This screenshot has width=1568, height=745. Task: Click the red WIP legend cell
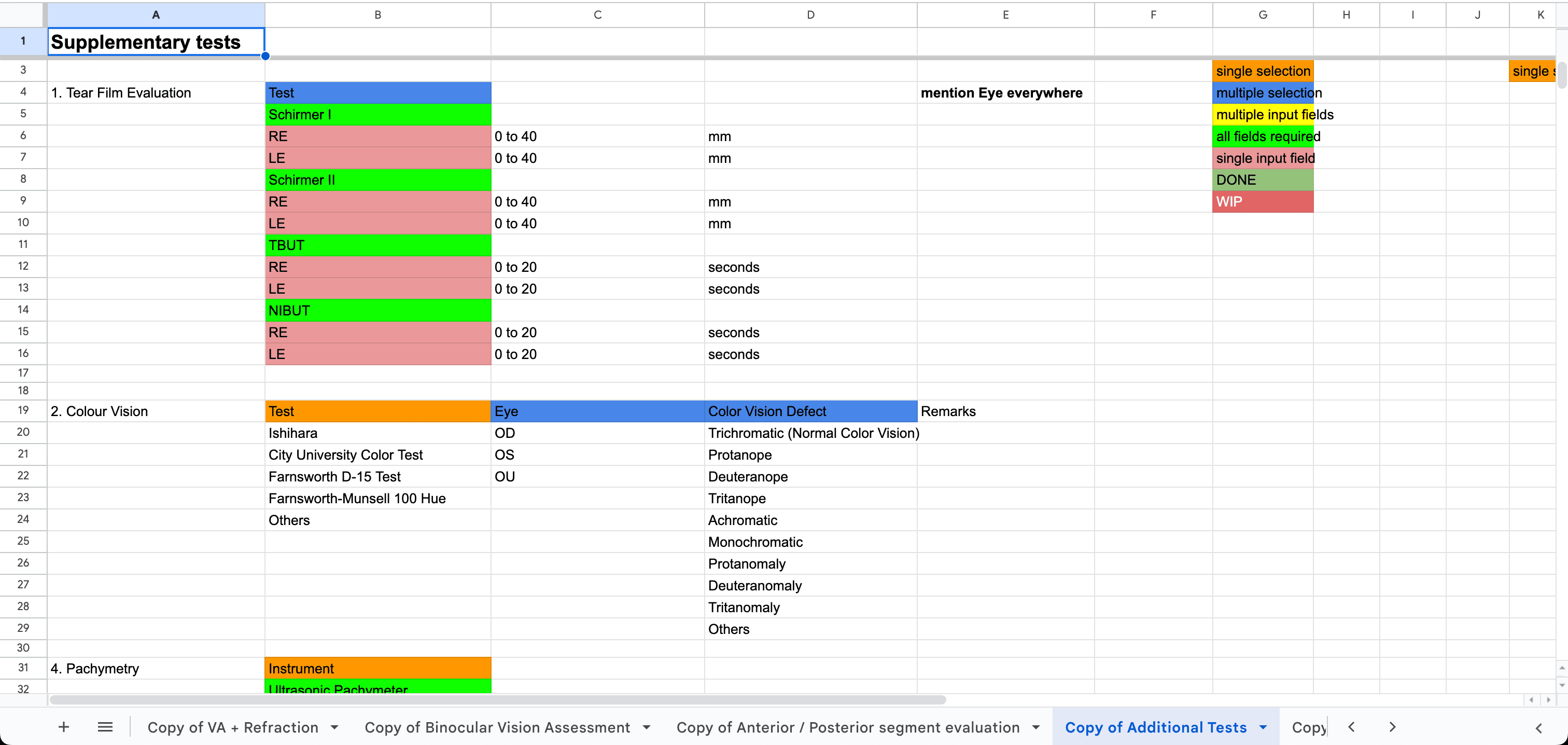pyautogui.click(x=1263, y=202)
